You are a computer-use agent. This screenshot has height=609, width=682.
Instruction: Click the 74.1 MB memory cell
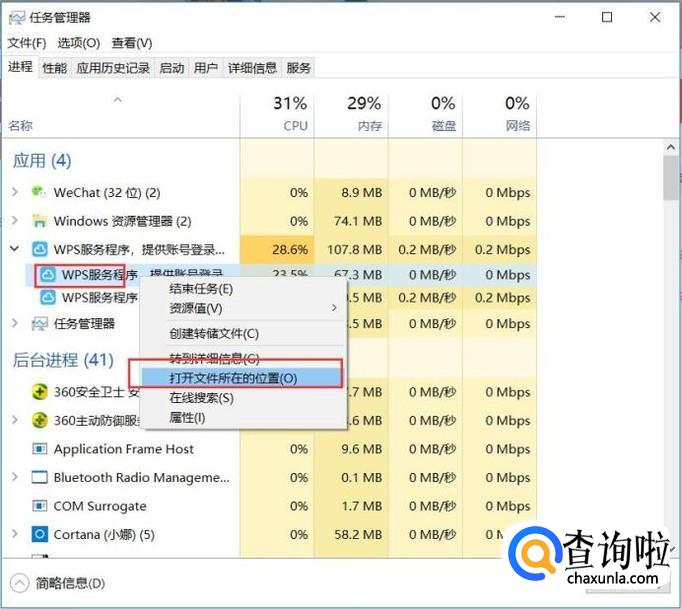(x=351, y=221)
